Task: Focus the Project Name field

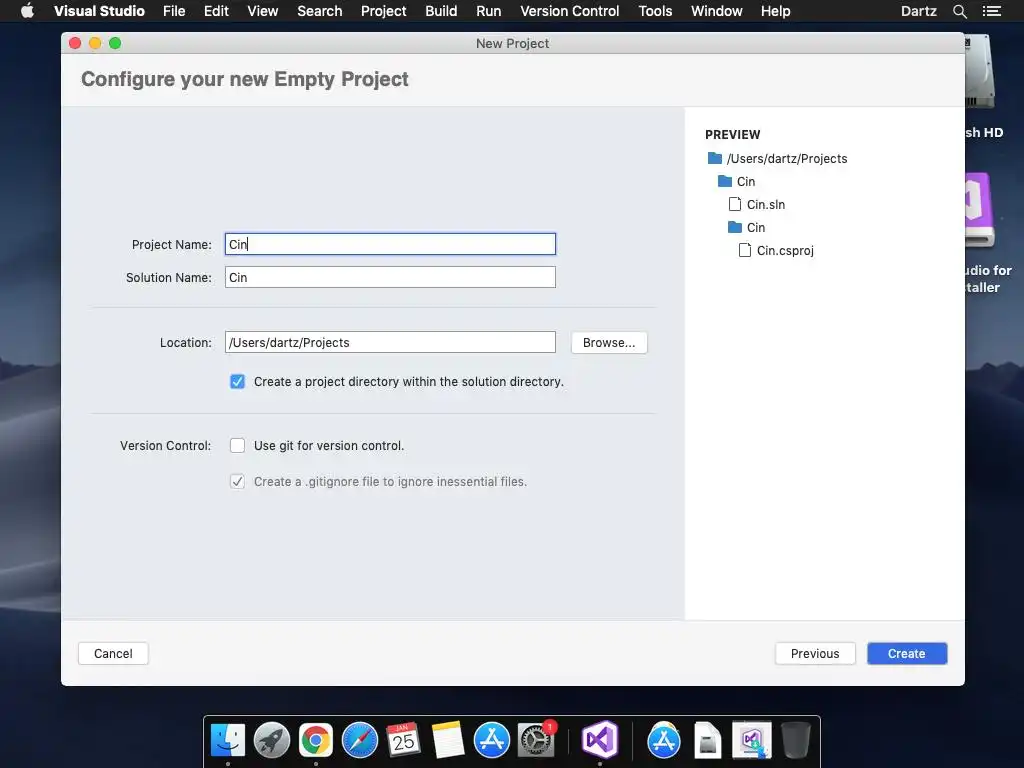Action: tap(391, 244)
